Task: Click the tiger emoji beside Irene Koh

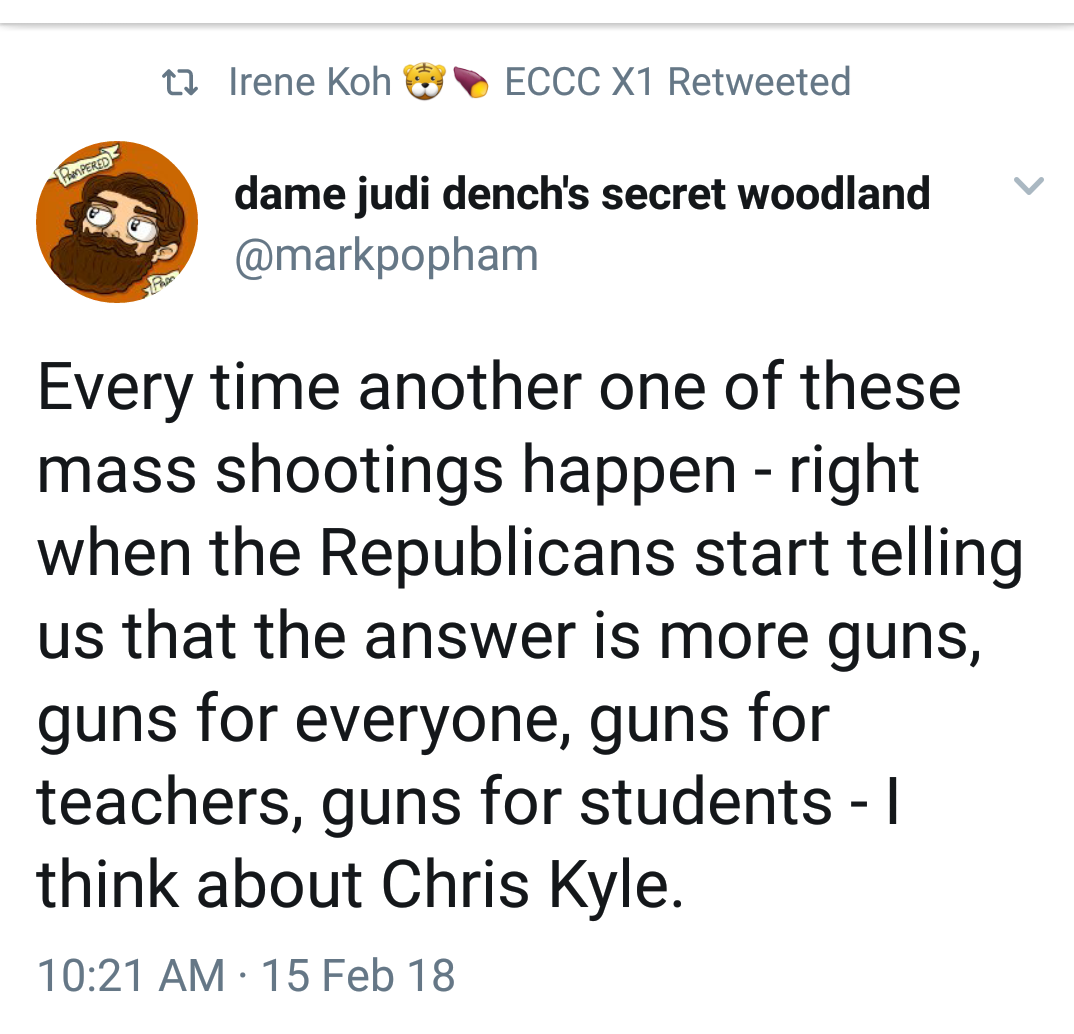Action: coord(423,82)
